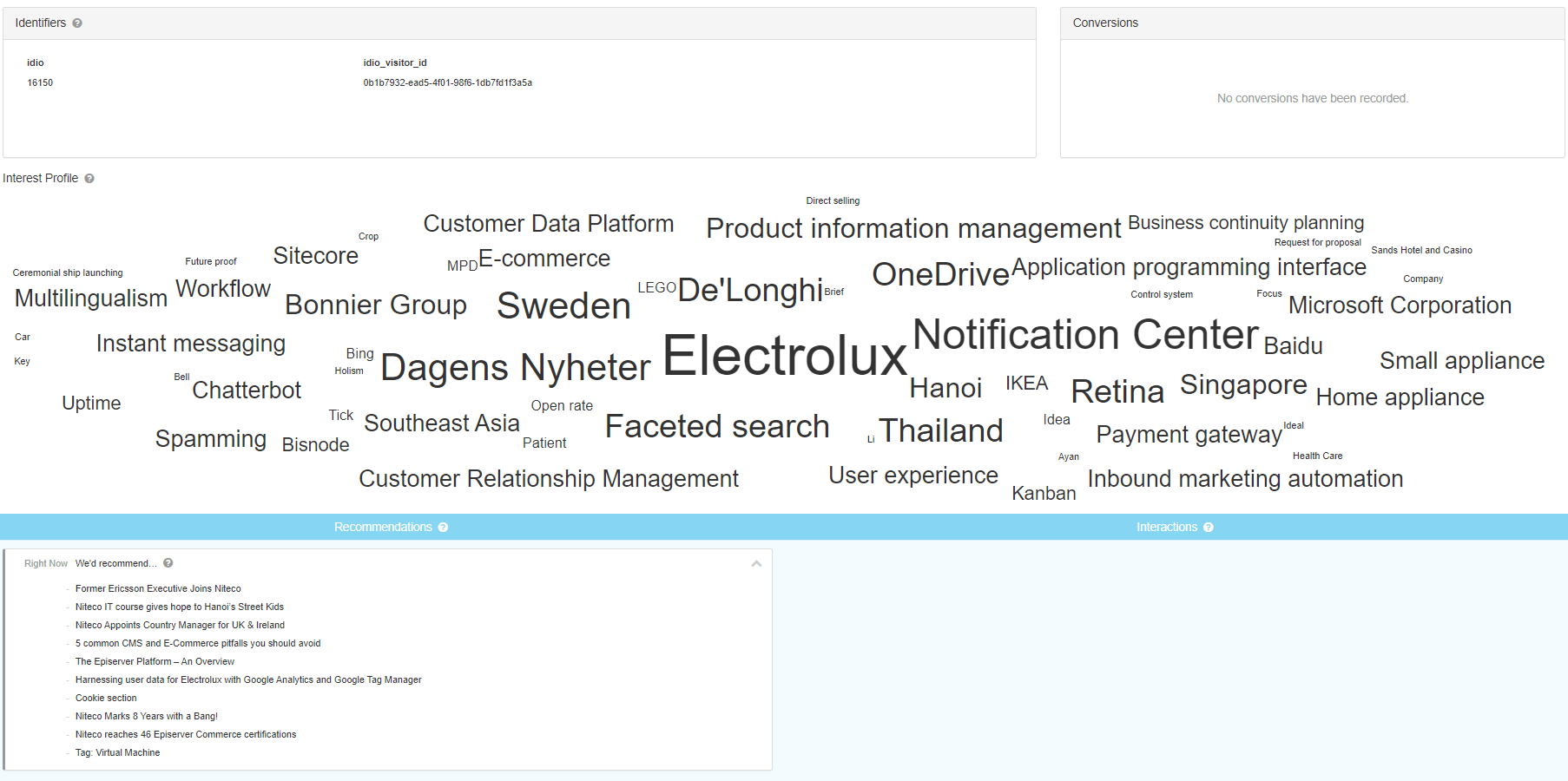
Task: Select the Electrolux interest word
Action: (785, 356)
